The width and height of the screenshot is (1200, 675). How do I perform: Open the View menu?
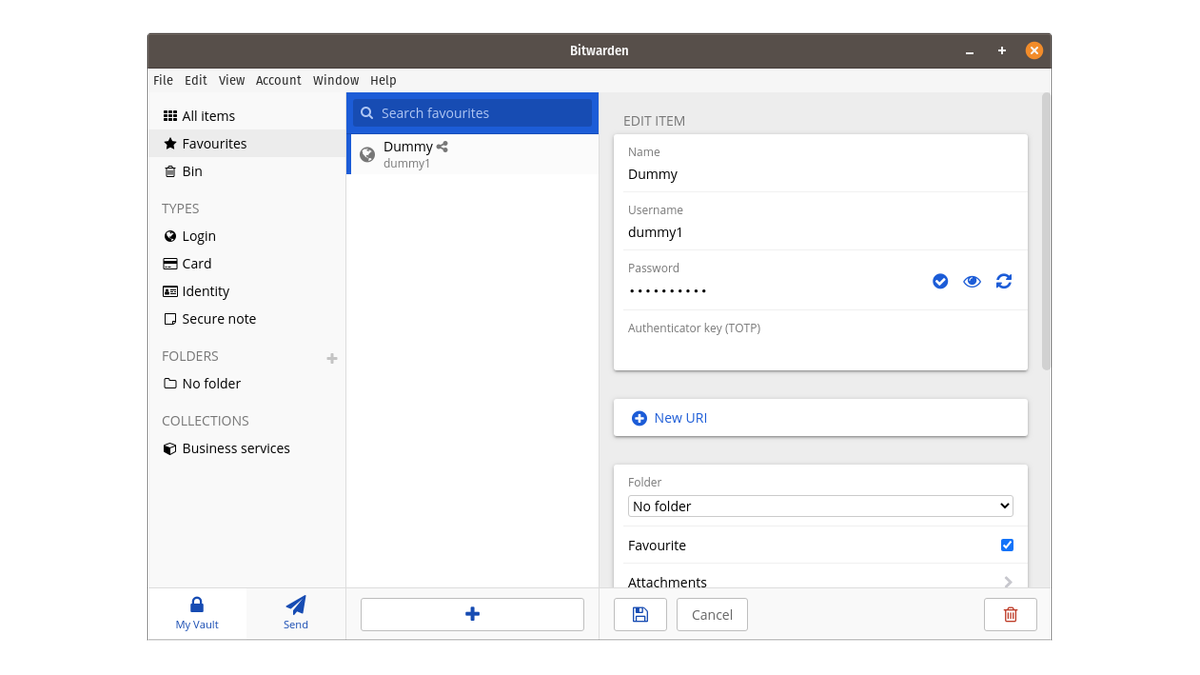(x=231, y=80)
